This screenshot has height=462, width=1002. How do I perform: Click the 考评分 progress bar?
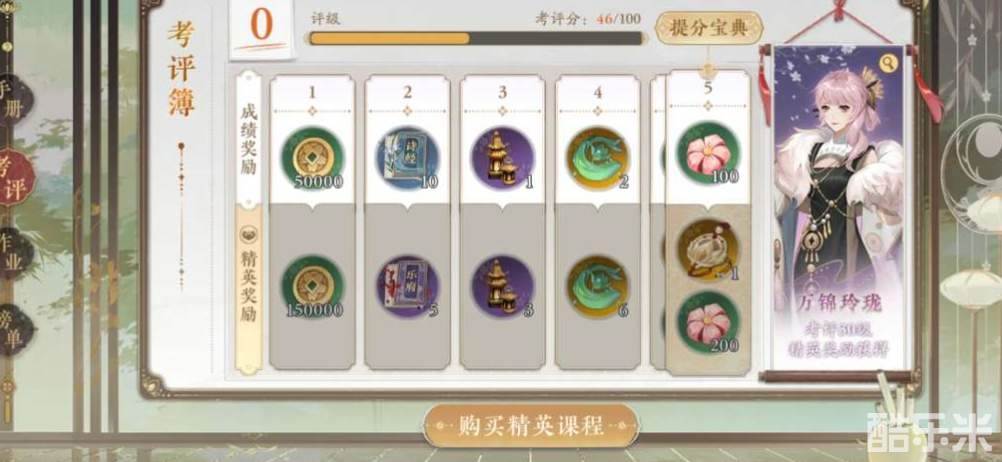[x=476, y=38]
